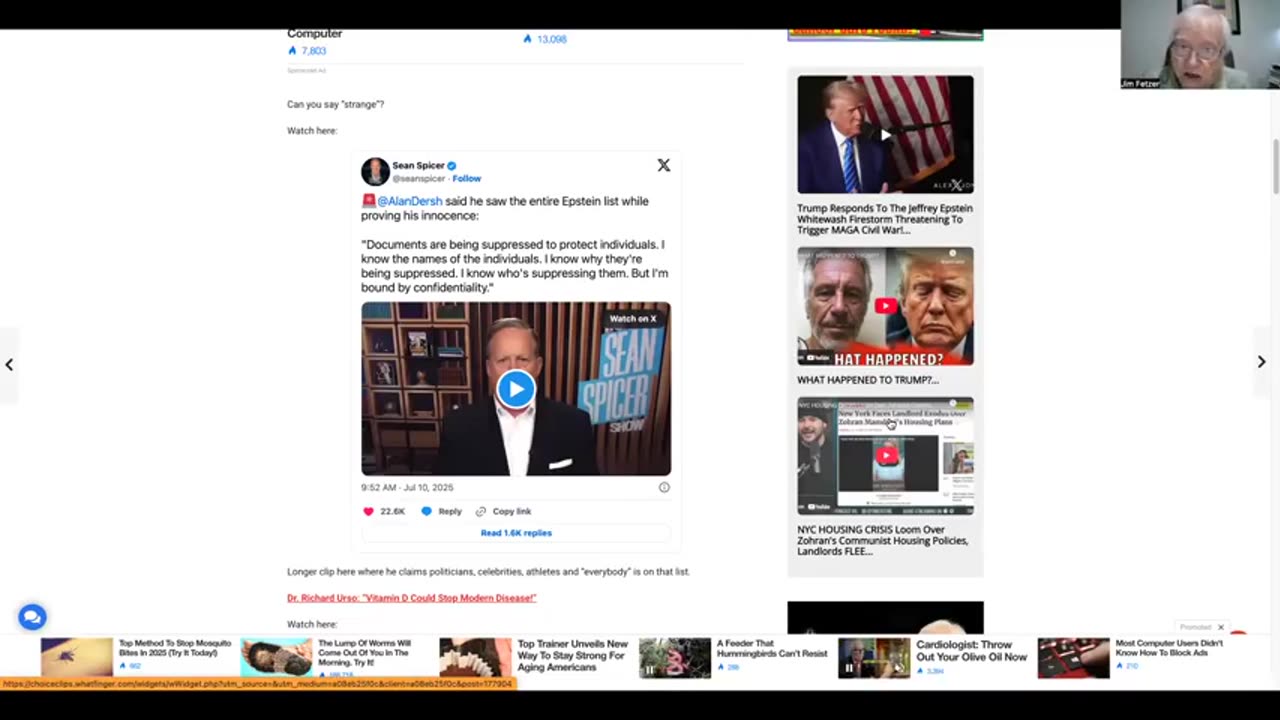The image size is (1280, 720).
Task: Click the mosquito ad thumbnail image
Action: pyautogui.click(x=77, y=658)
